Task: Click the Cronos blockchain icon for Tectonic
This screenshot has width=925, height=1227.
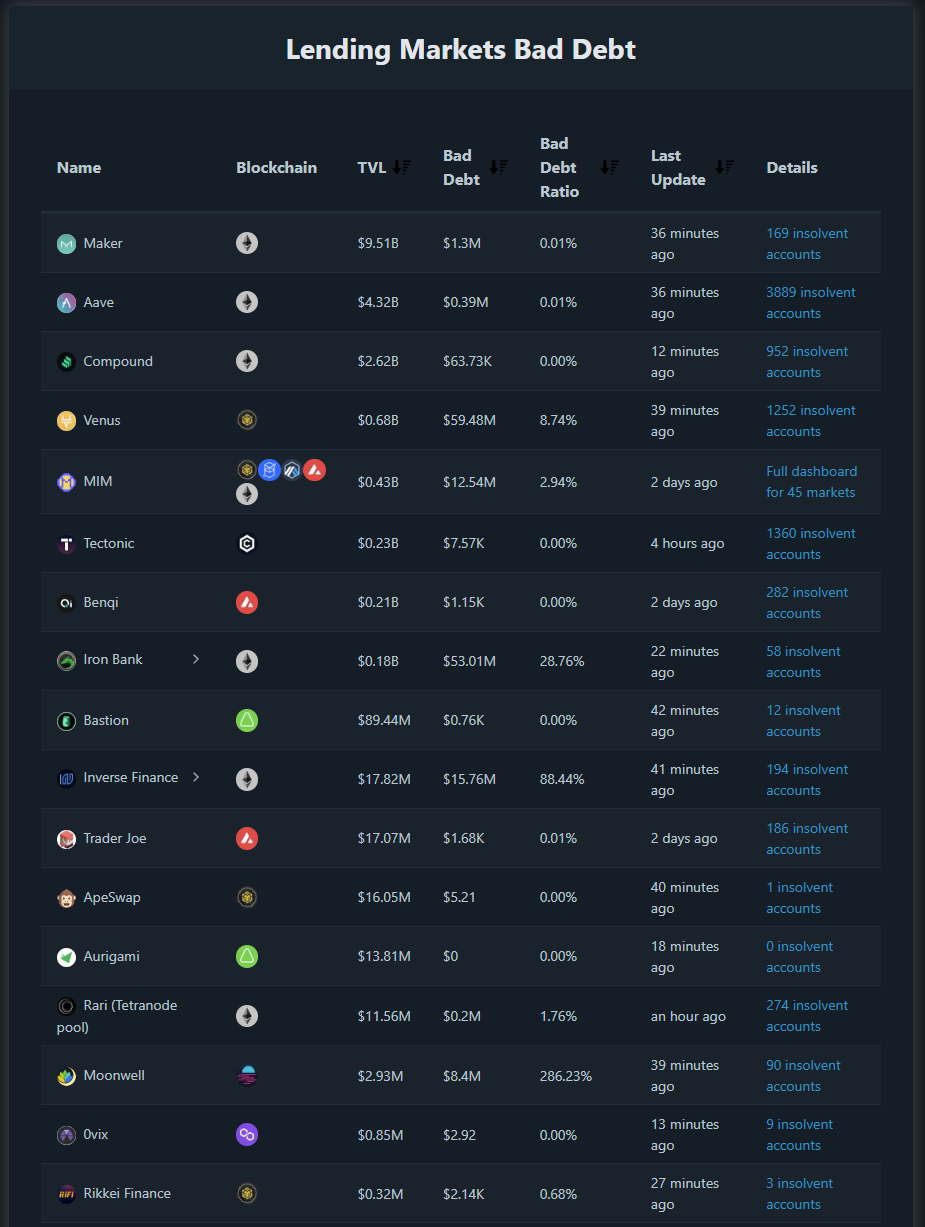Action: [x=247, y=544]
